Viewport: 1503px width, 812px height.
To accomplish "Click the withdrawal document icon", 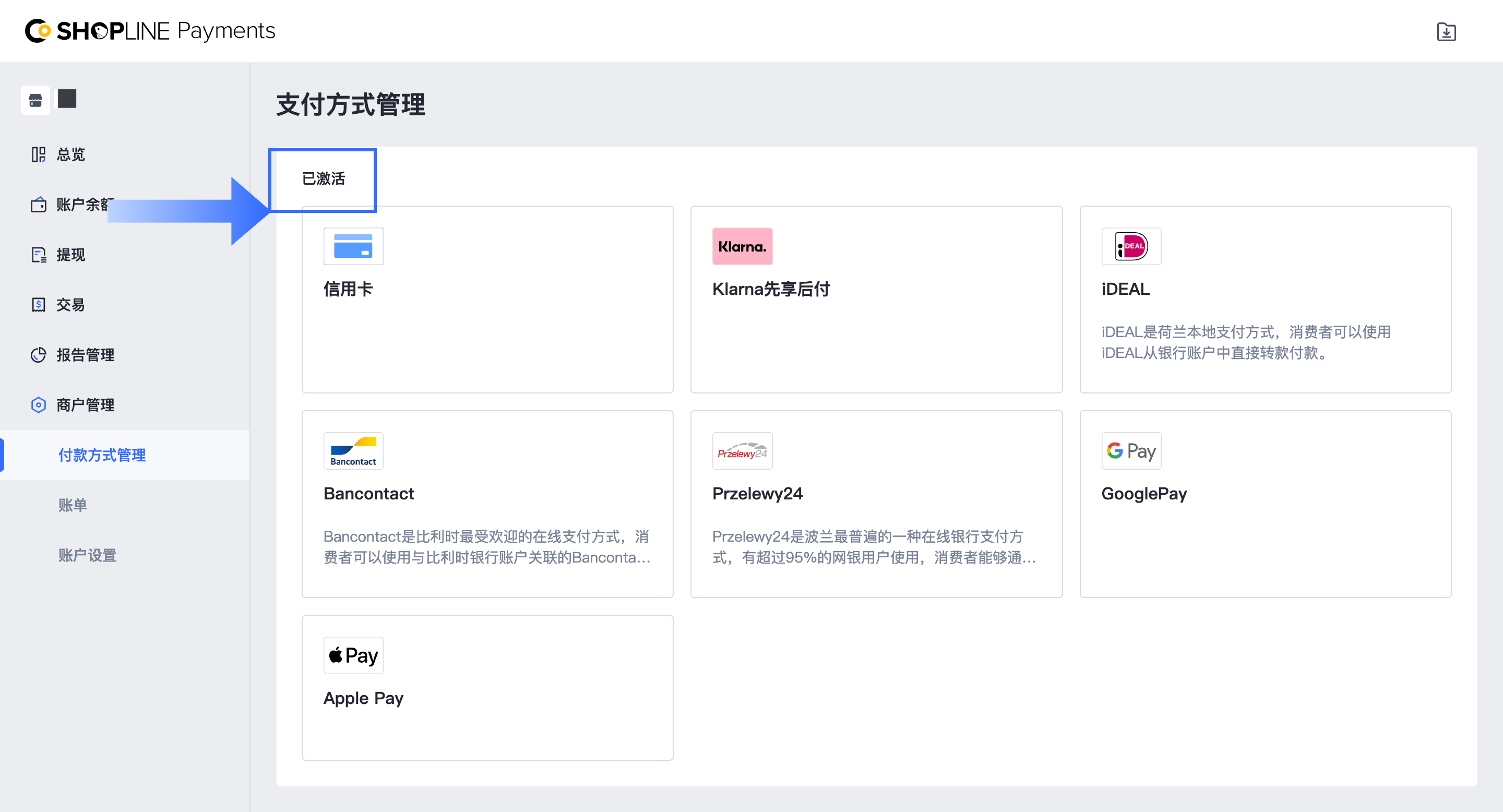I will pos(39,255).
